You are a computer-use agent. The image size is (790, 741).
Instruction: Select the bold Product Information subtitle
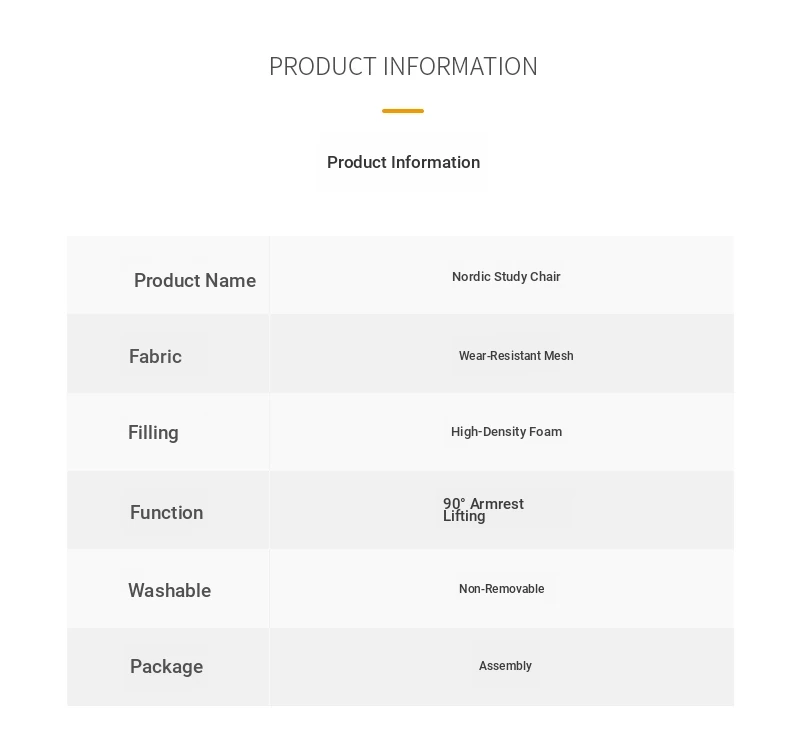click(x=403, y=162)
